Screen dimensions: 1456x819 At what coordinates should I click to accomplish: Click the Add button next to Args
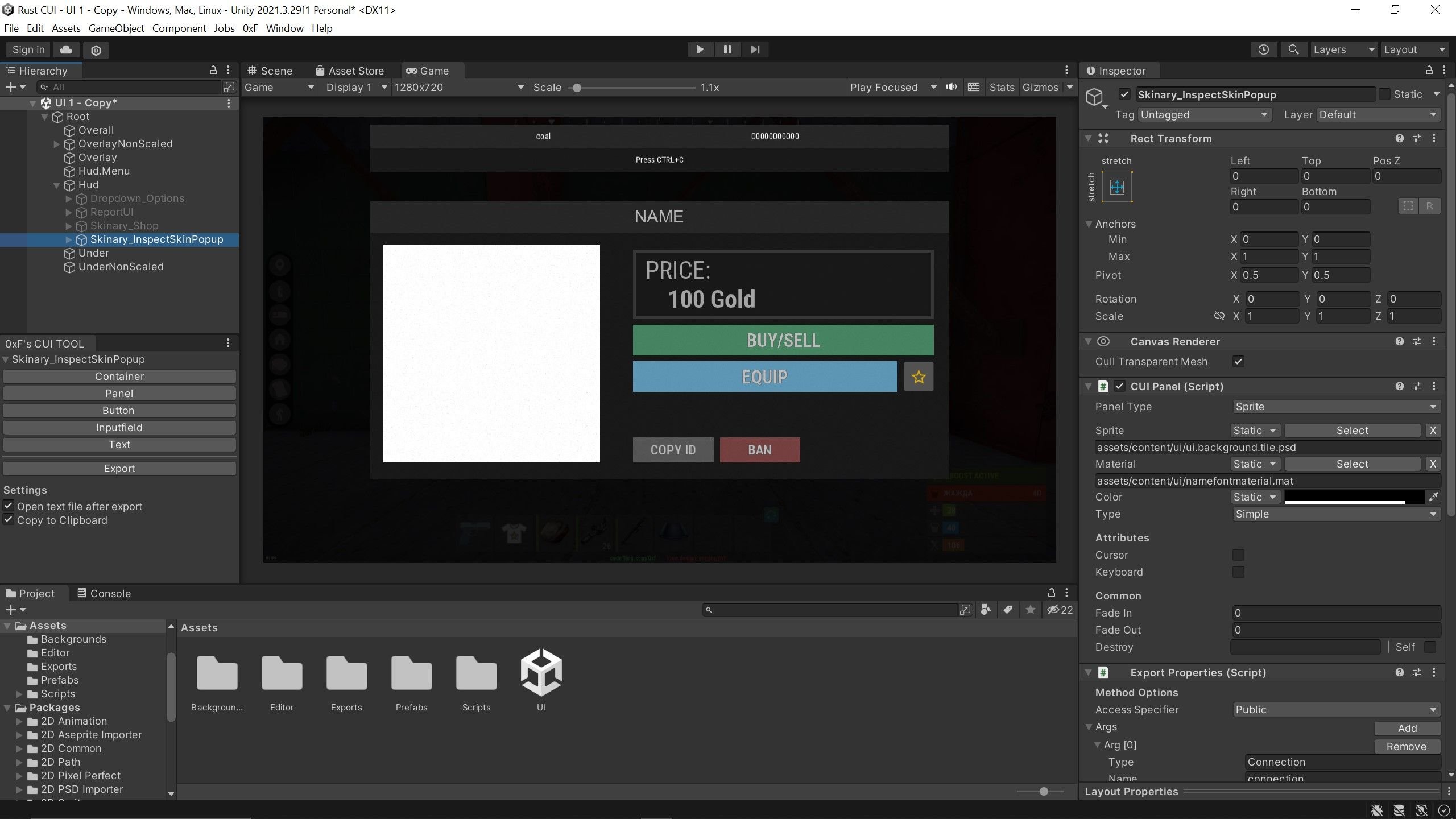point(1407,729)
